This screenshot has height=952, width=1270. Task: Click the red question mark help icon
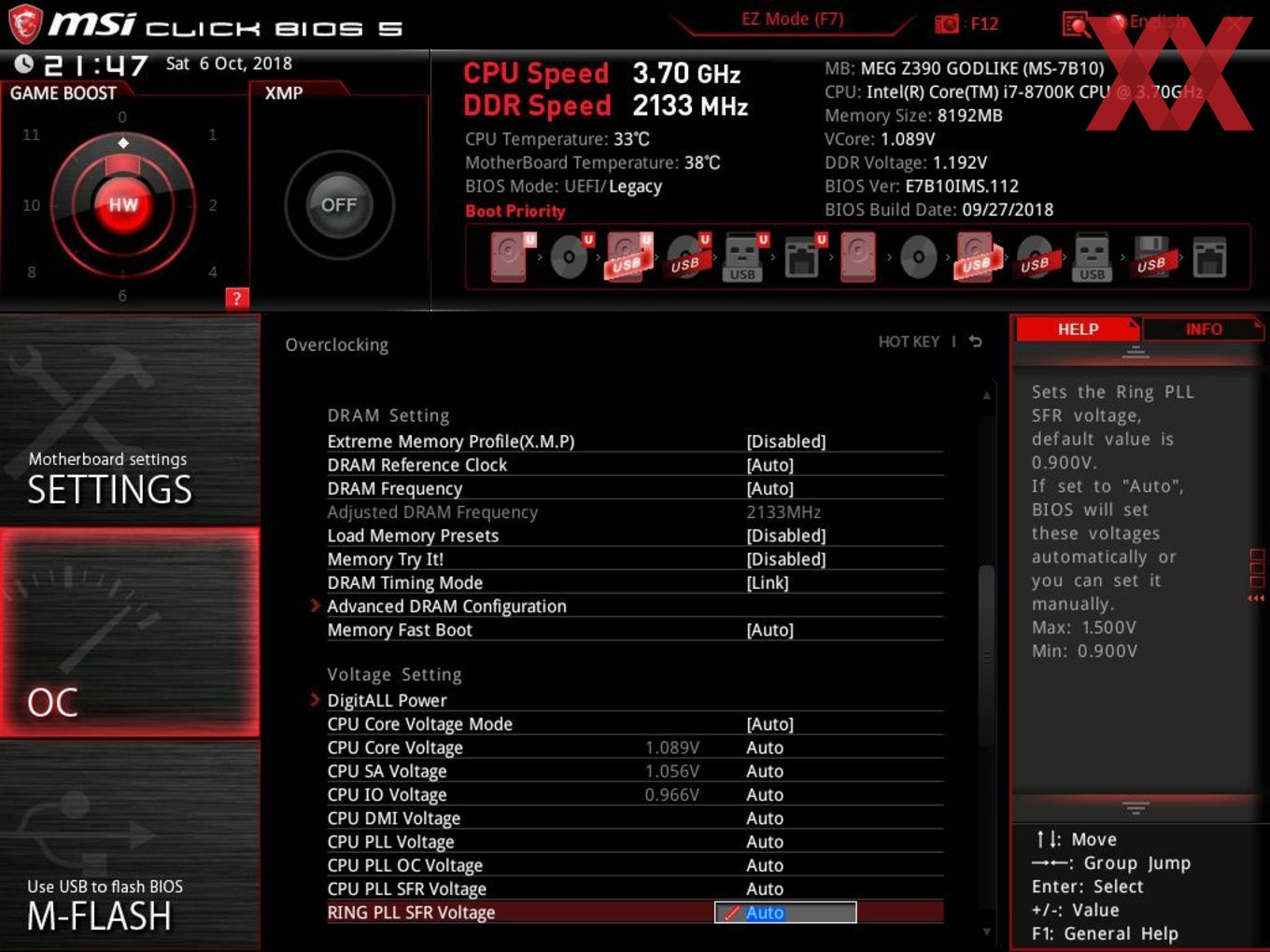(237, 299)
